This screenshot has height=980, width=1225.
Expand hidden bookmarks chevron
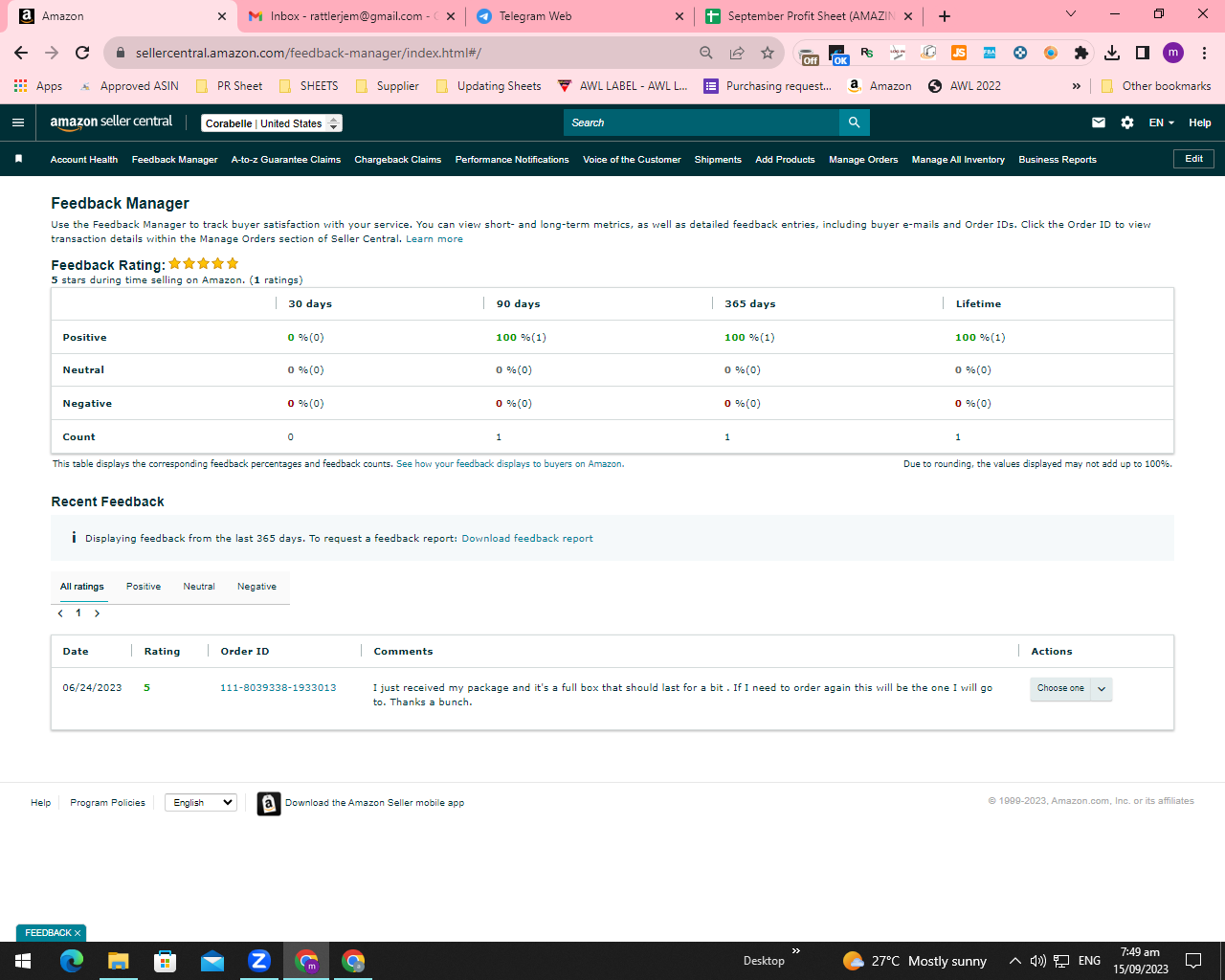click(x=1077, y=86)
